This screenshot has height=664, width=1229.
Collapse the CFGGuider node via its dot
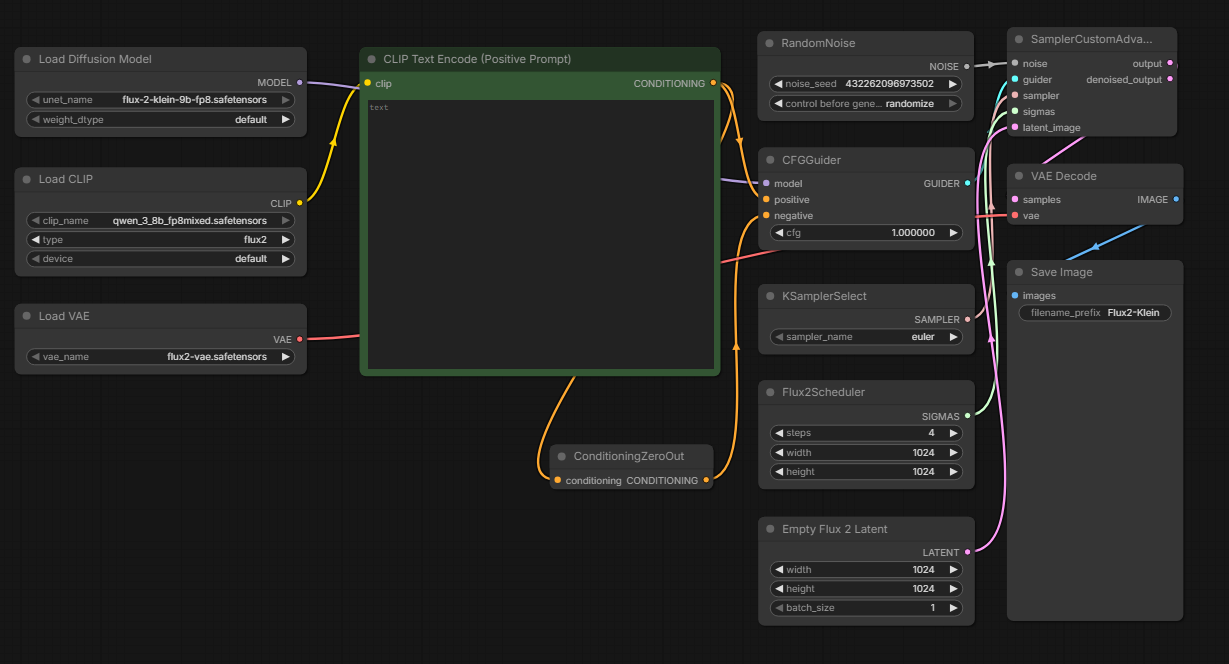(x=770, y=160)
